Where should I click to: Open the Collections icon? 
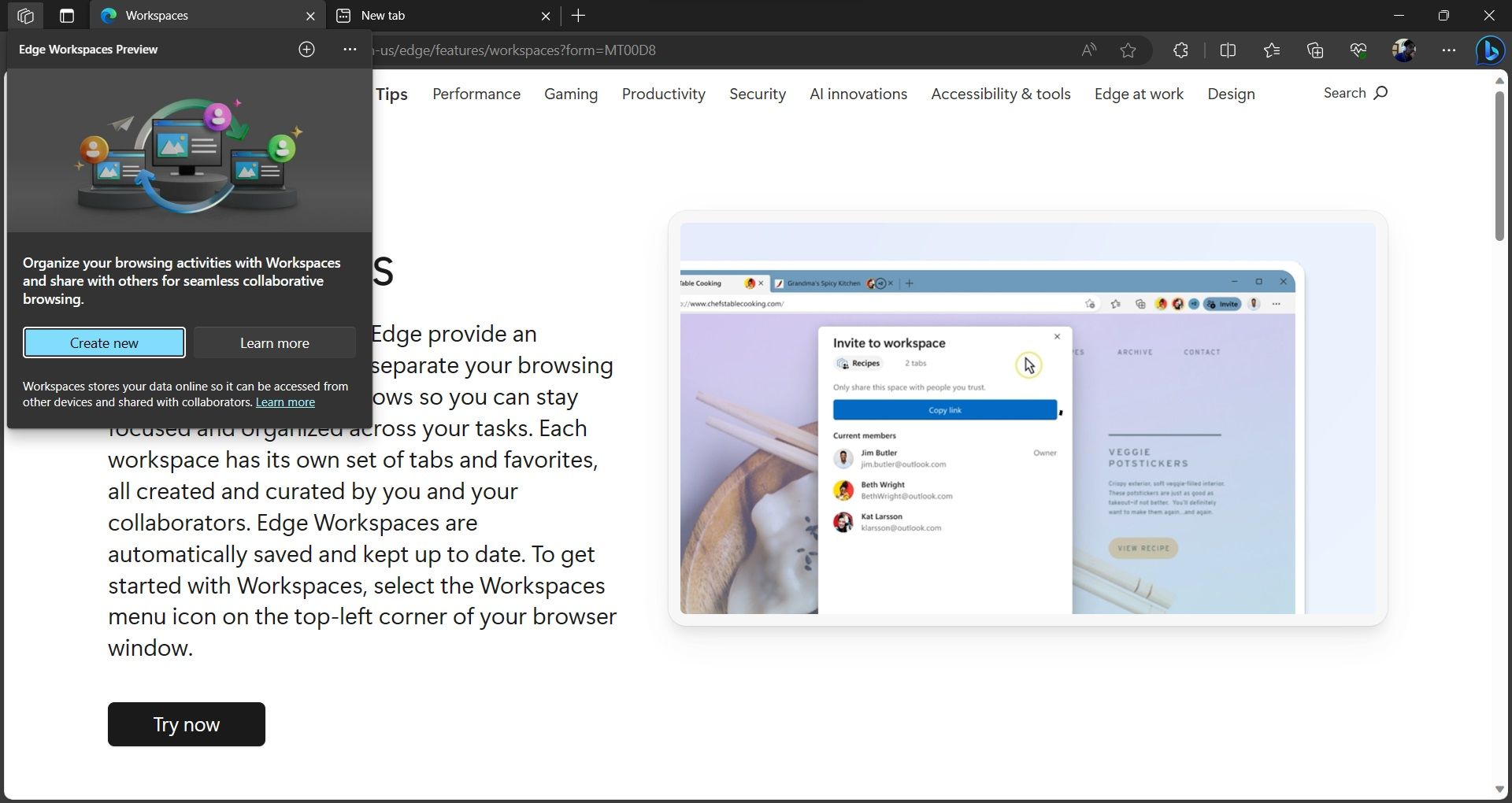[1314, 50]
